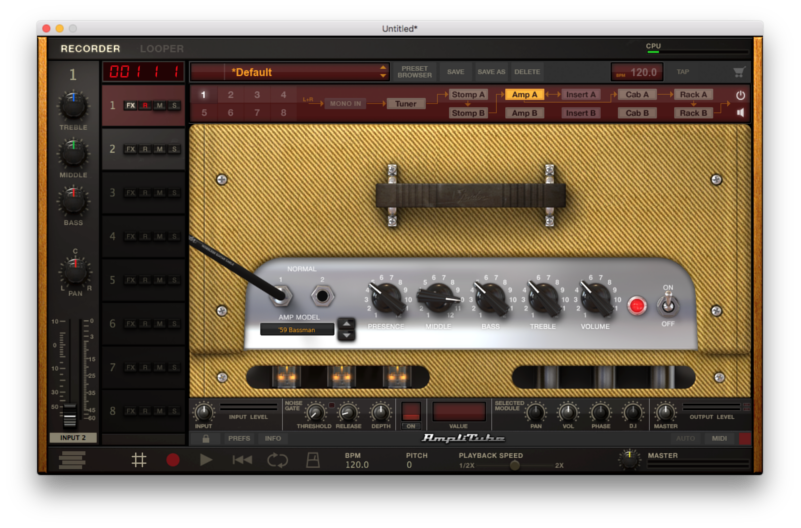
Task: Click the INPUT level knob
Action: pos(203,413)
